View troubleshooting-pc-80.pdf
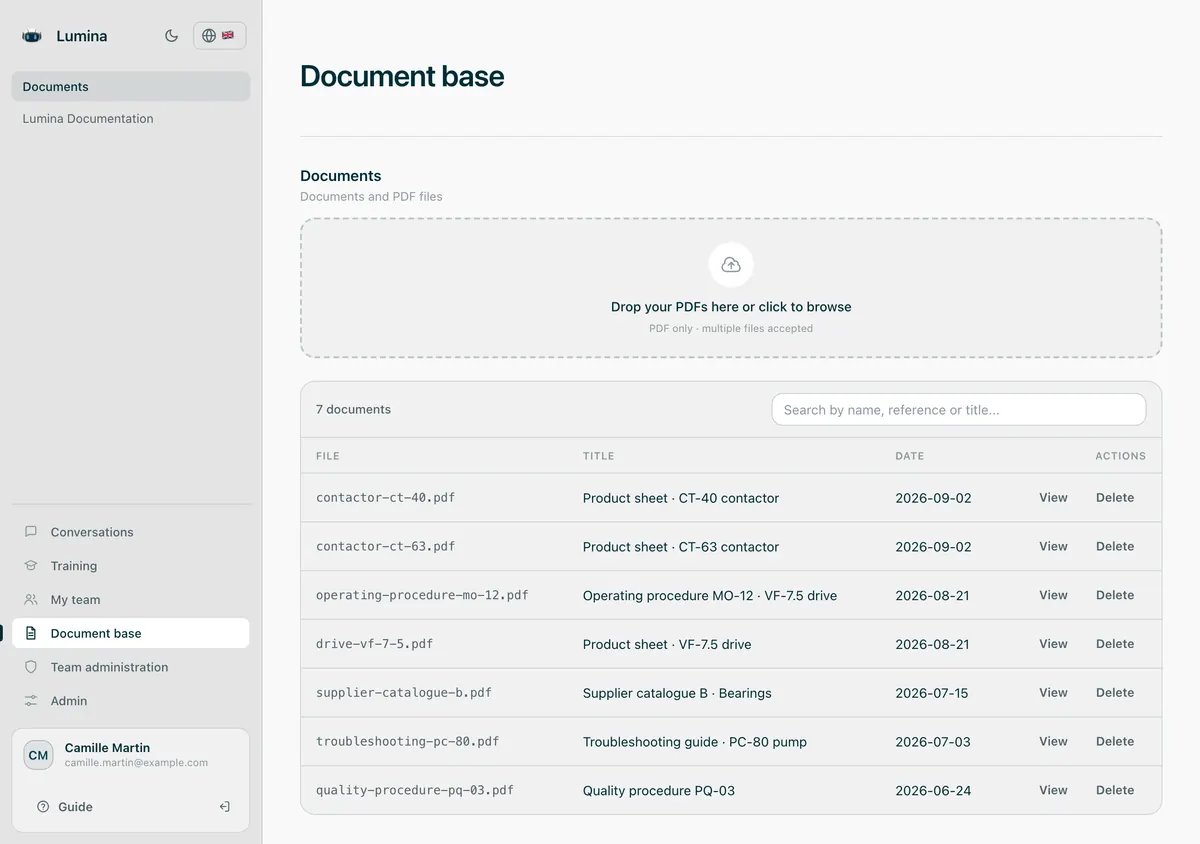1200x844 pixels. [x=1053, y=742]
